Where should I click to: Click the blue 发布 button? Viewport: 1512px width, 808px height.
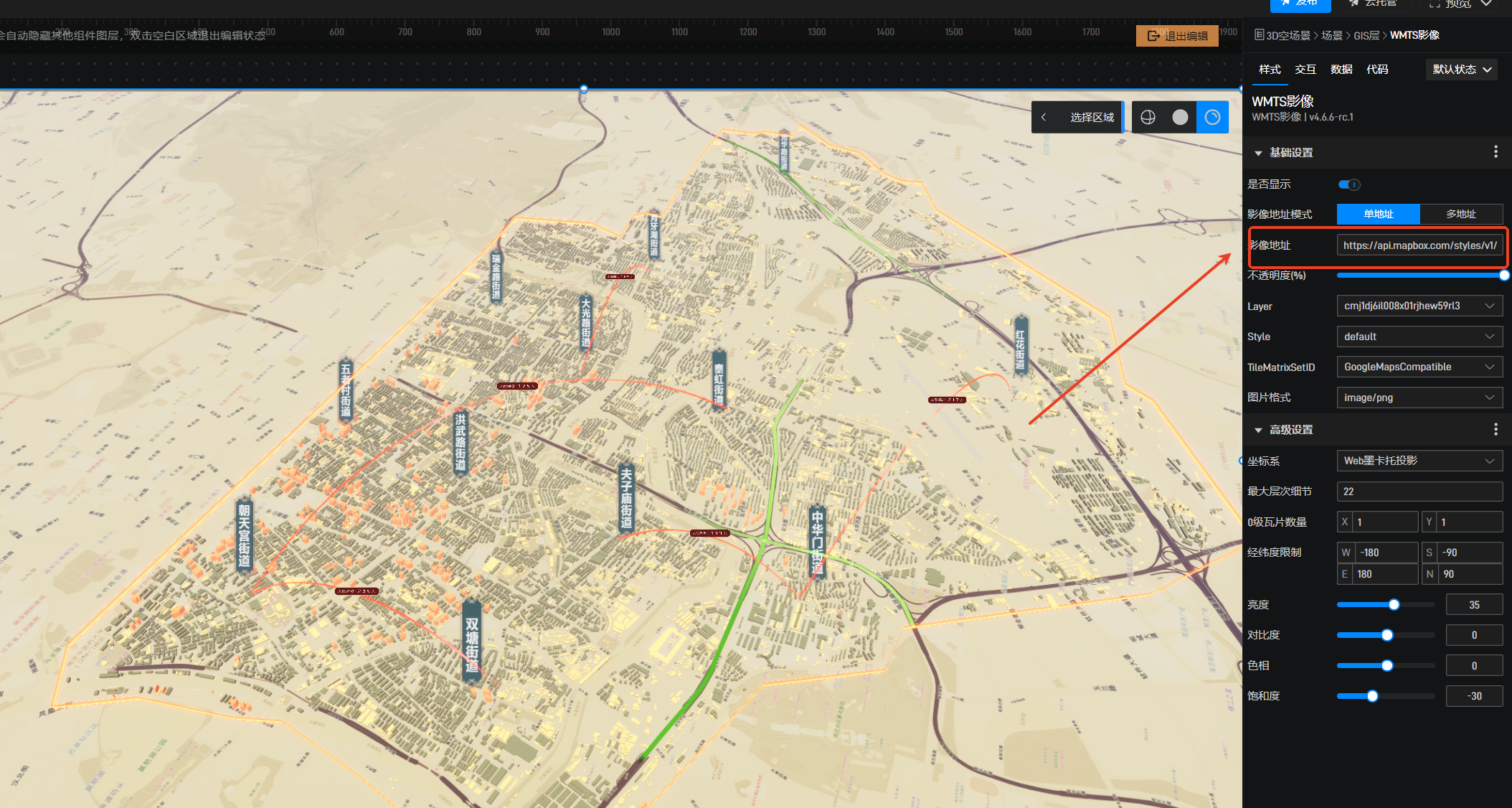coord(1300,4)
